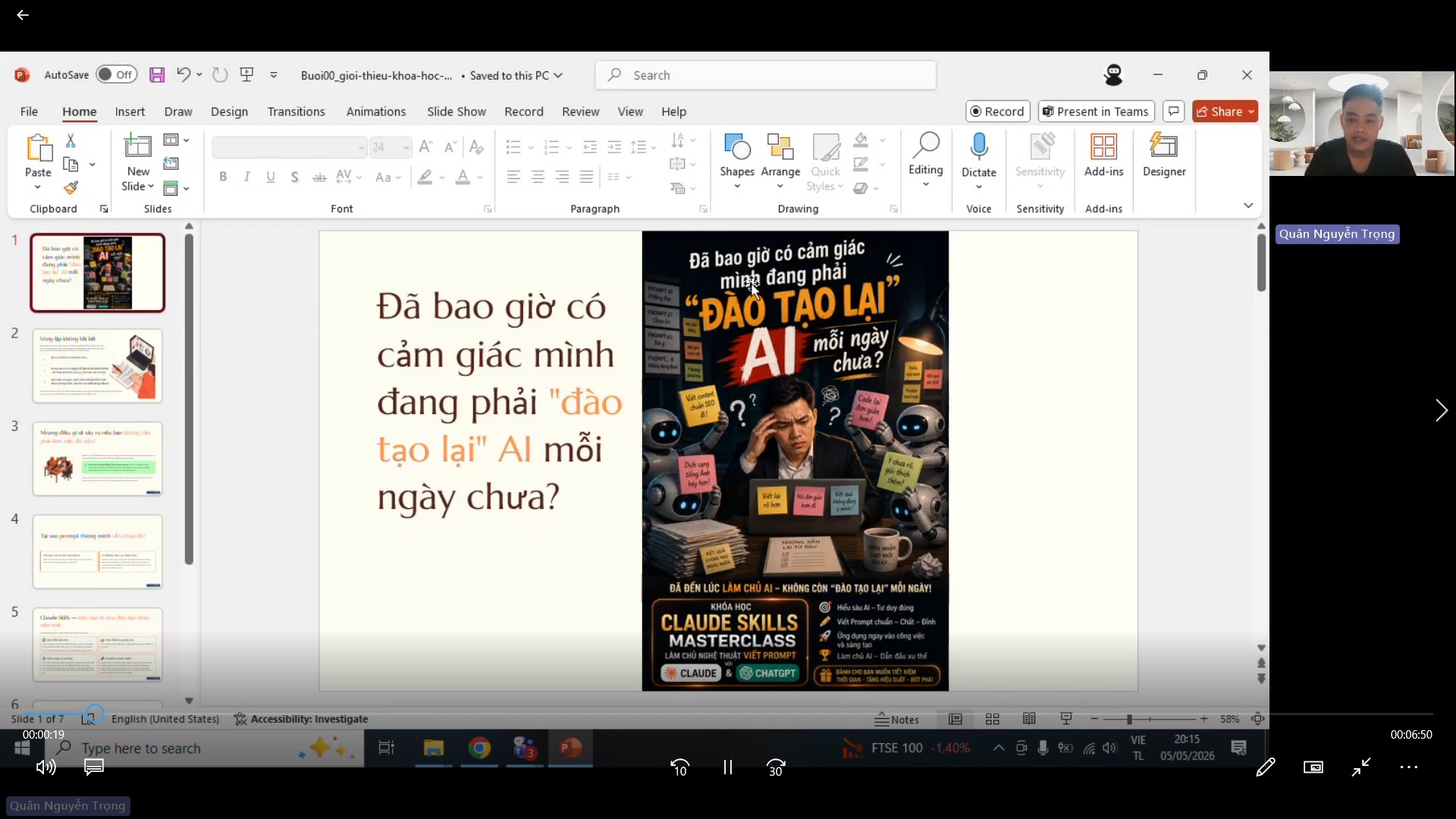1456x819 pixels.
Task: Clear all formatting icon
Action: point(476,146)
